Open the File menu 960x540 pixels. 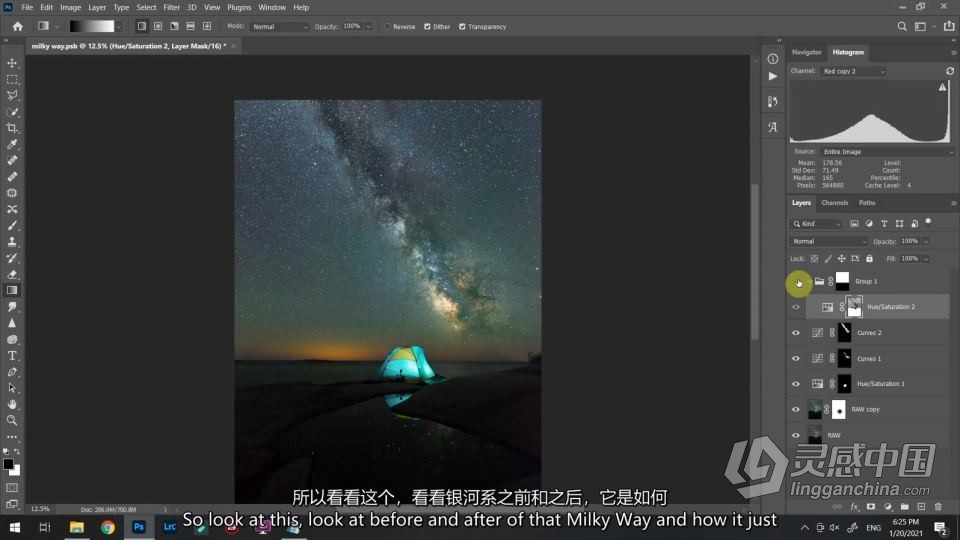click(27, 7)
